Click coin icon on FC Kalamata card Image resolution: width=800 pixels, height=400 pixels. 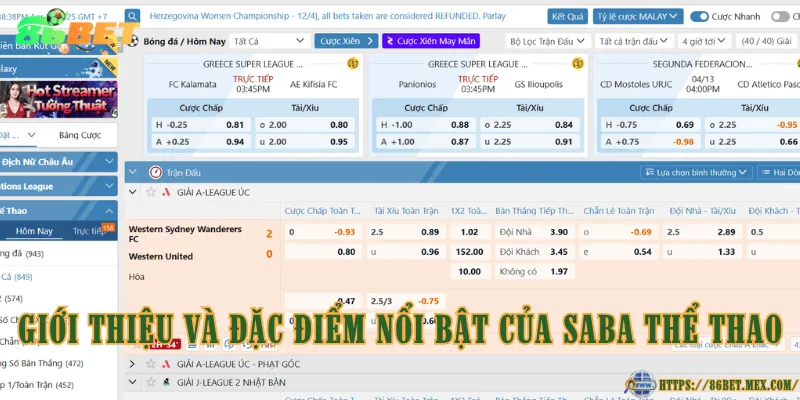tap(353, 64)
